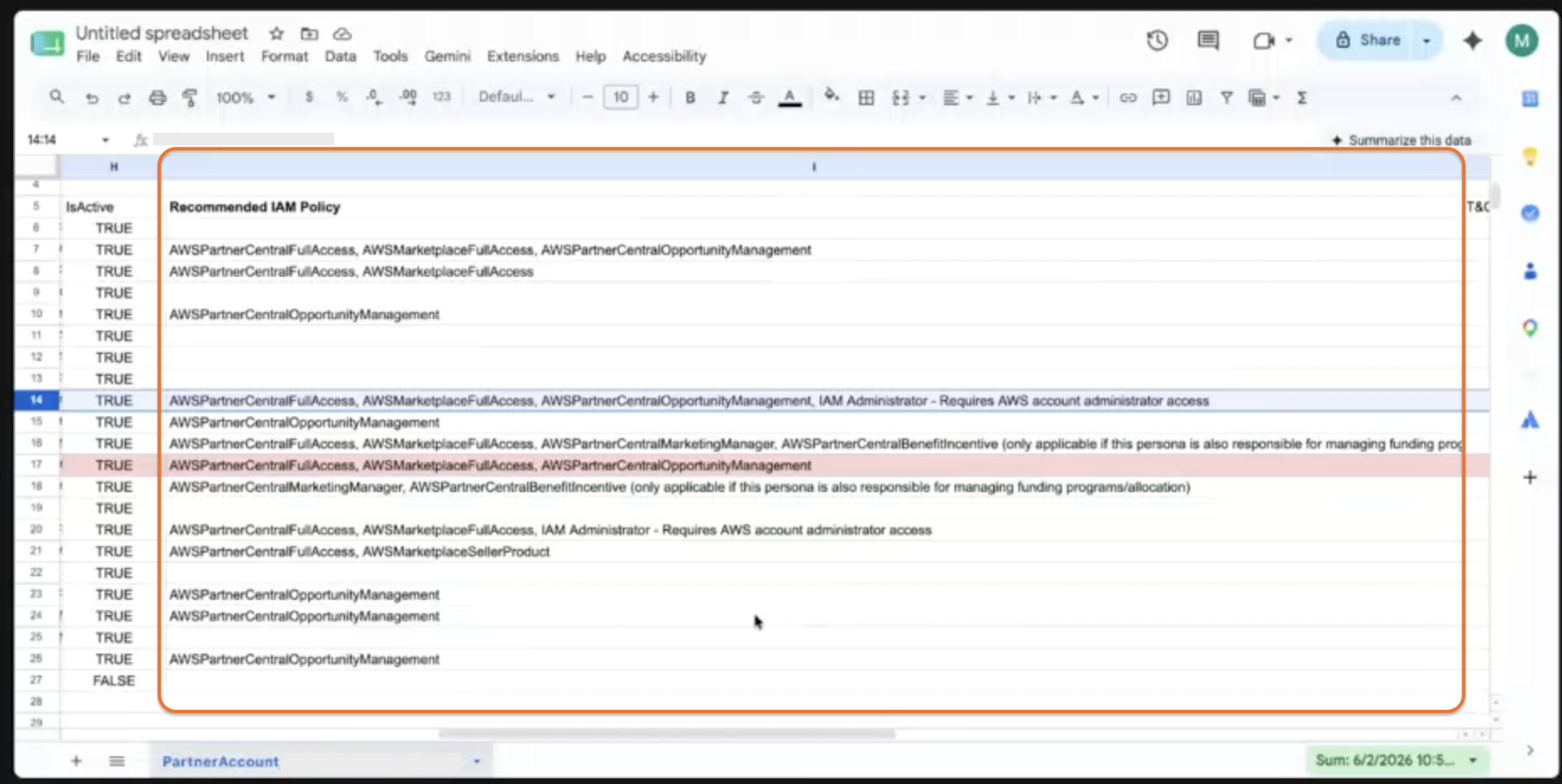
Task: Open Google Calendar side panel
Action: 1530,98
